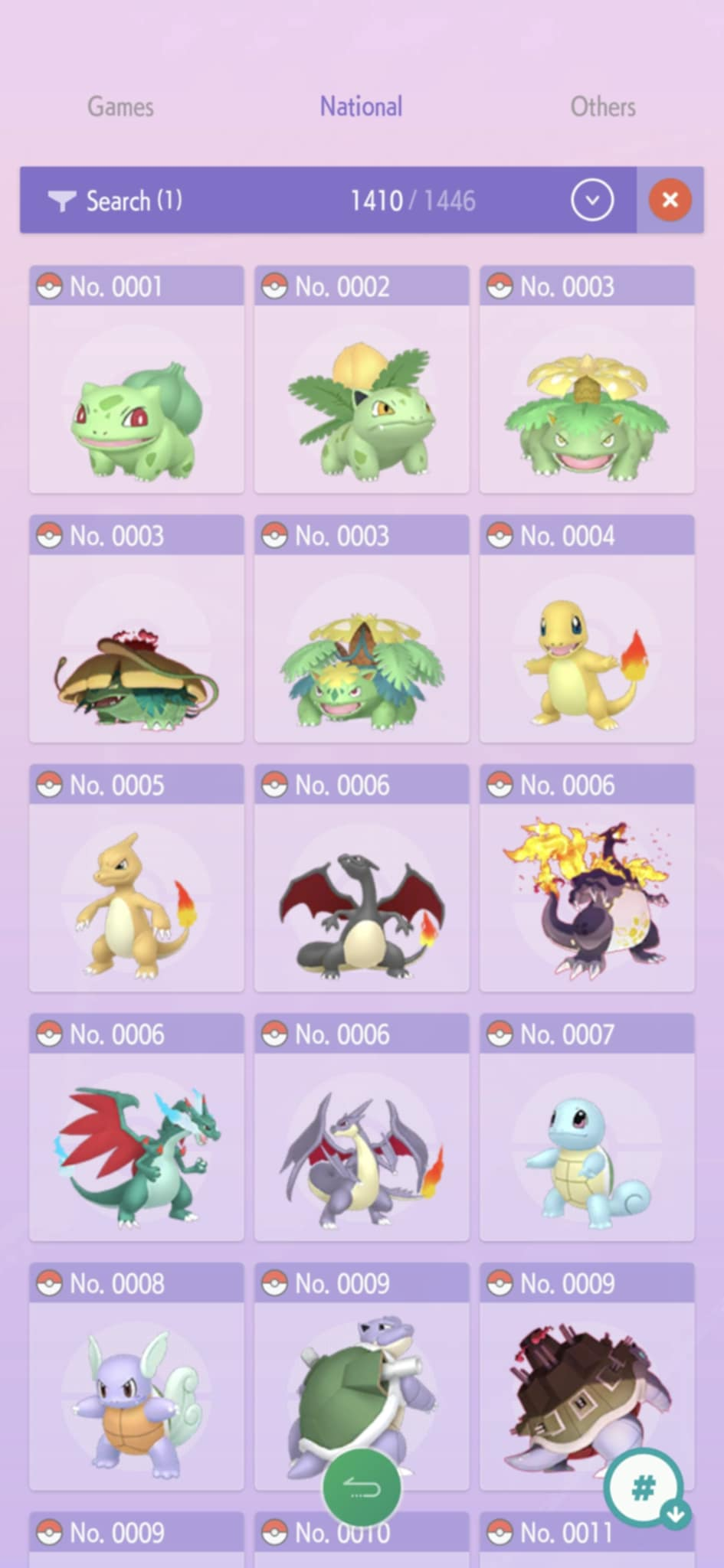Image resolution: width=724 pixels, height=1568 pixels.
Task: Open Squirtle entry No. 0007
Action: (587, 1127)
